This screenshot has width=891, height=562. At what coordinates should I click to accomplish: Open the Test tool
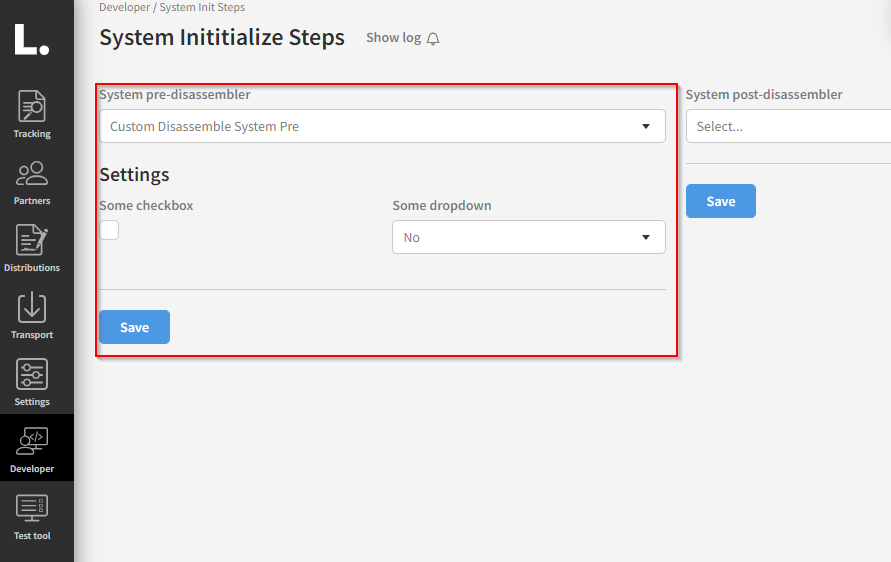point(32,516)
